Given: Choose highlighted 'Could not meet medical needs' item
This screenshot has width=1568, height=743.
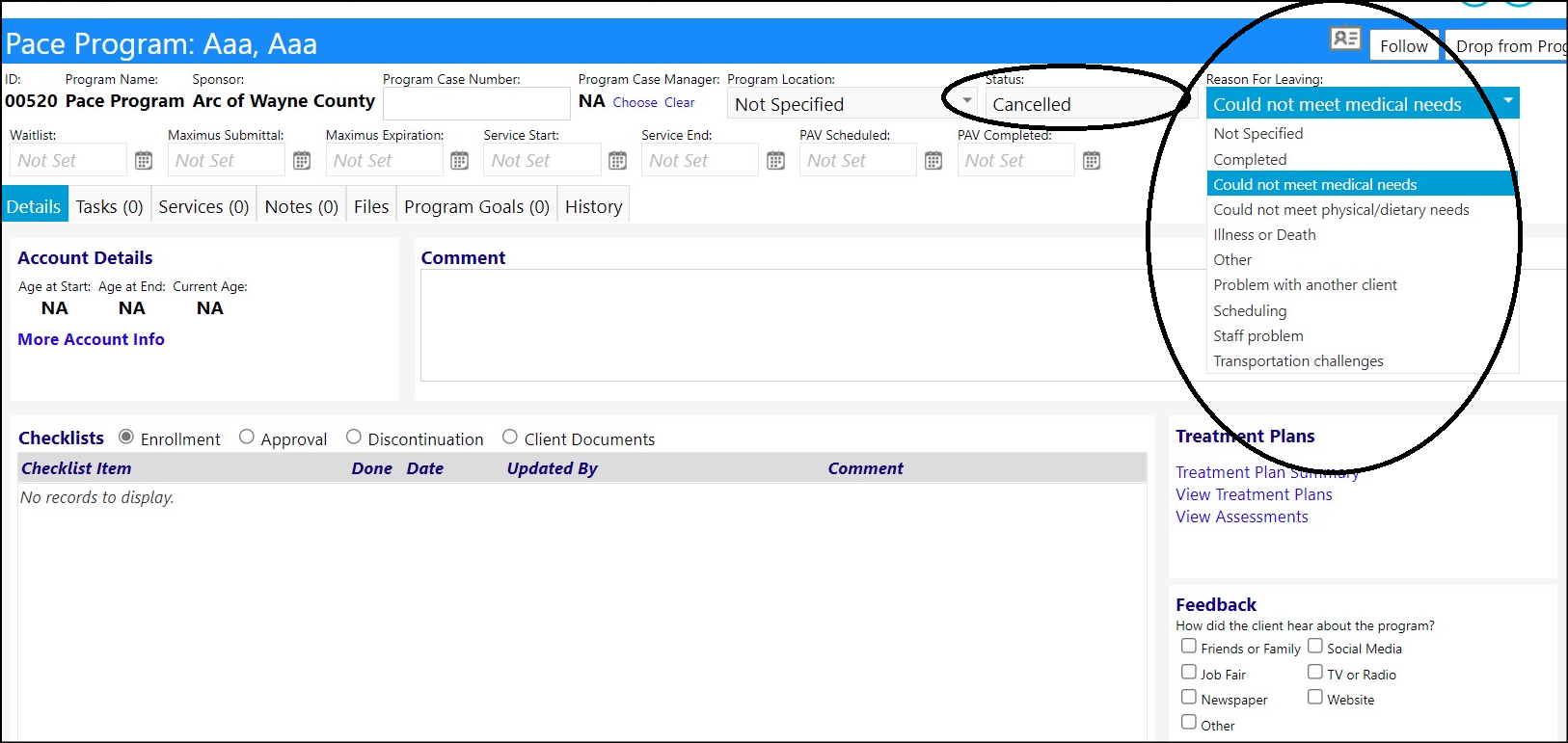Looking at the screenshot, I should [1363, 184].
